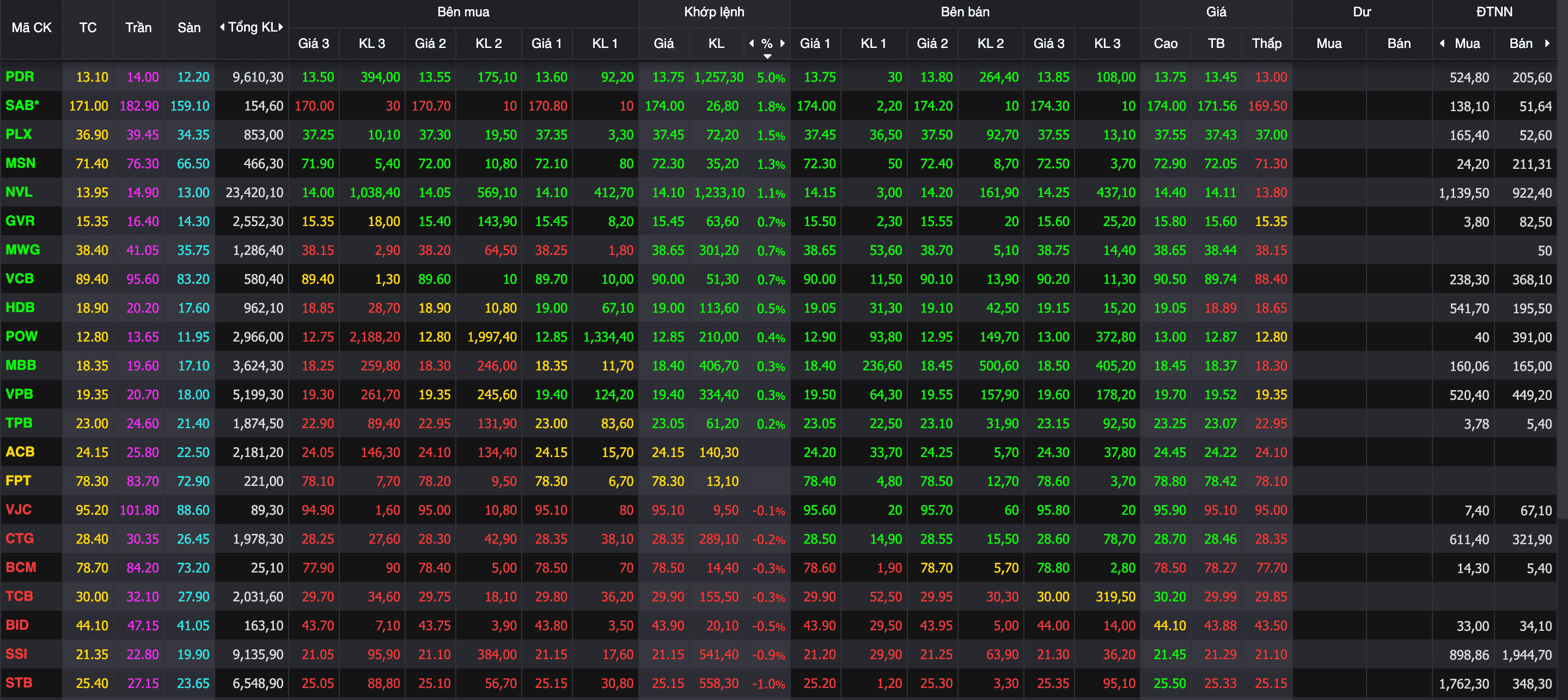Open the POW stock symbol

21,336
